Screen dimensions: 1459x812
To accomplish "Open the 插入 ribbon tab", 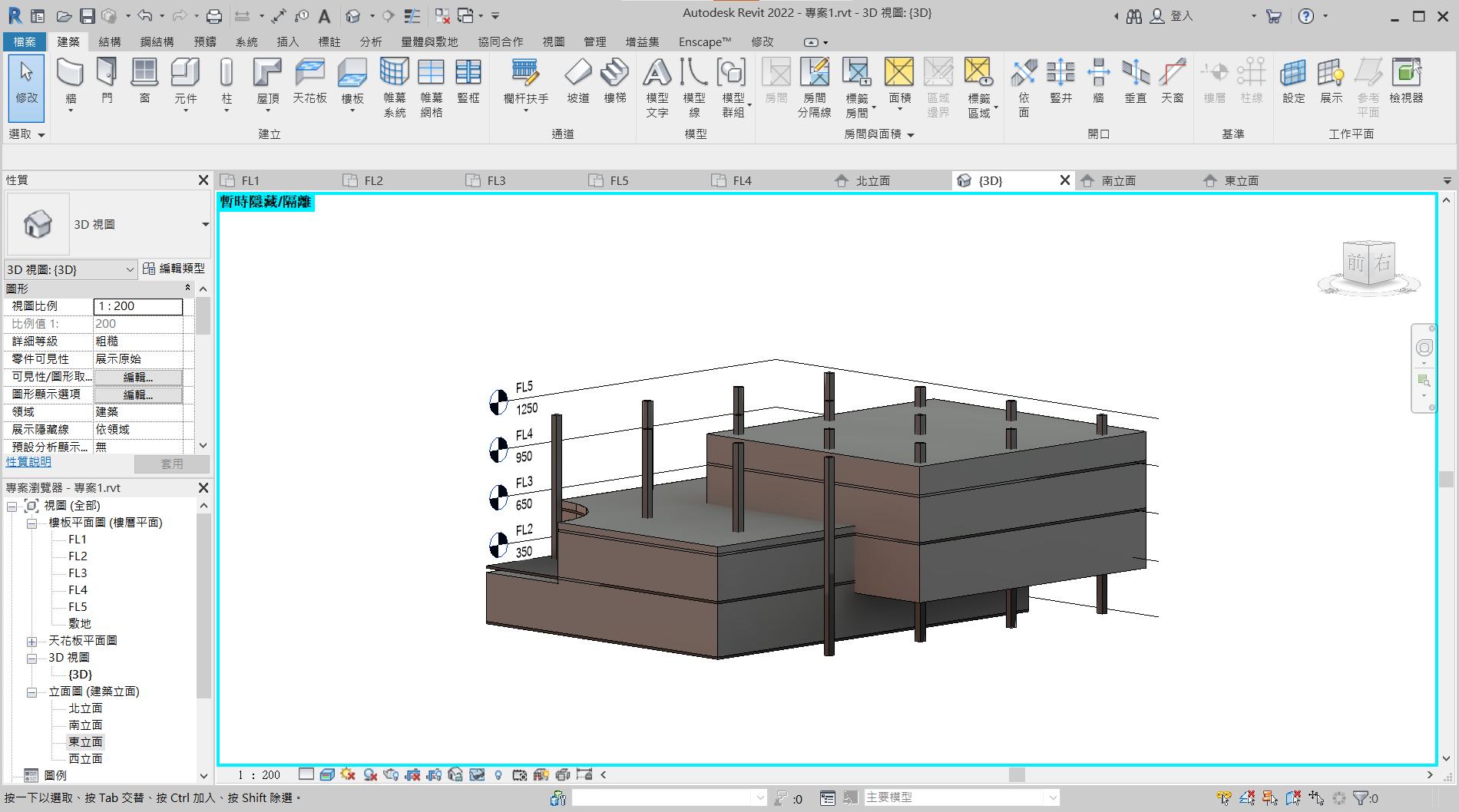I will point(288,42).
